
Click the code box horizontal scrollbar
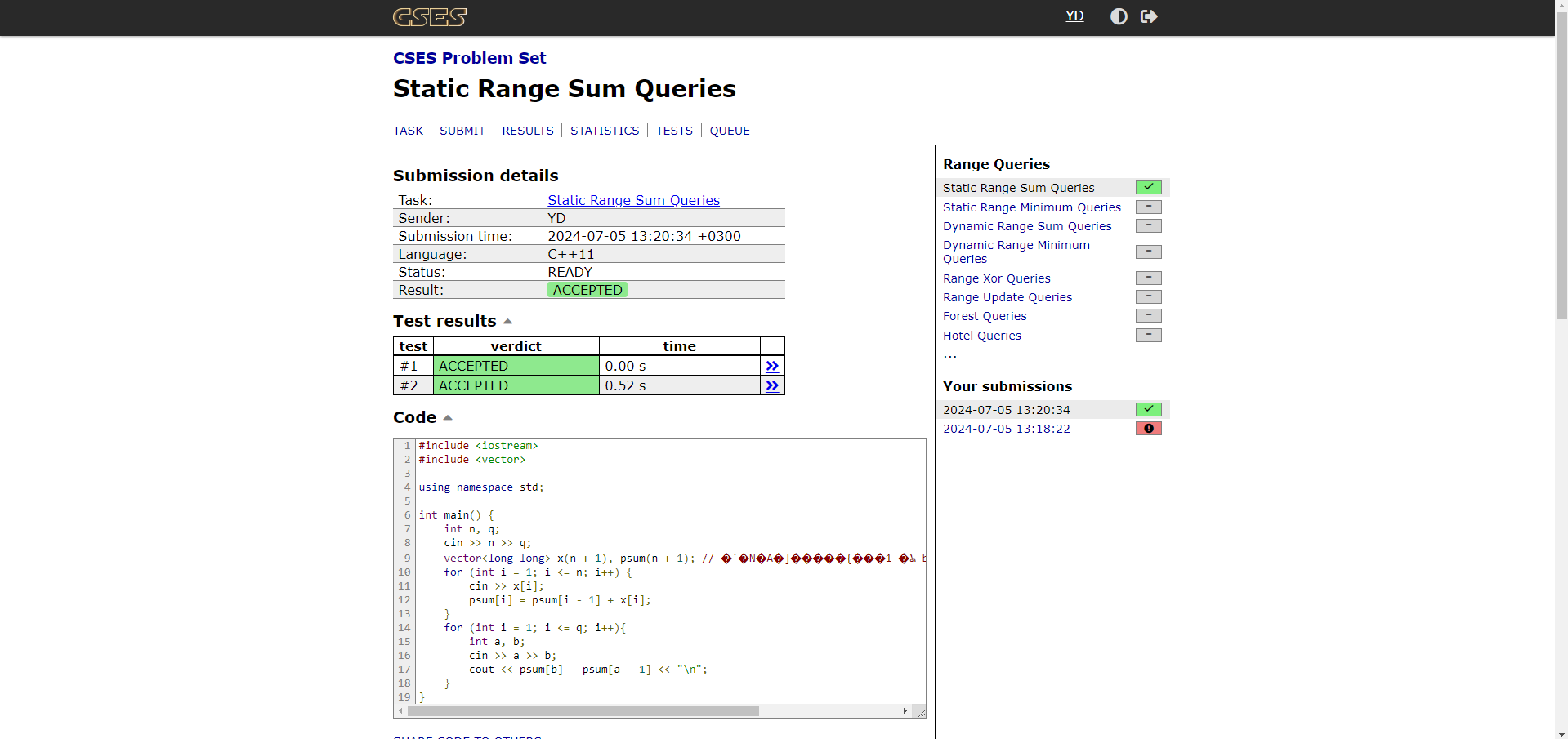point(583,711)
